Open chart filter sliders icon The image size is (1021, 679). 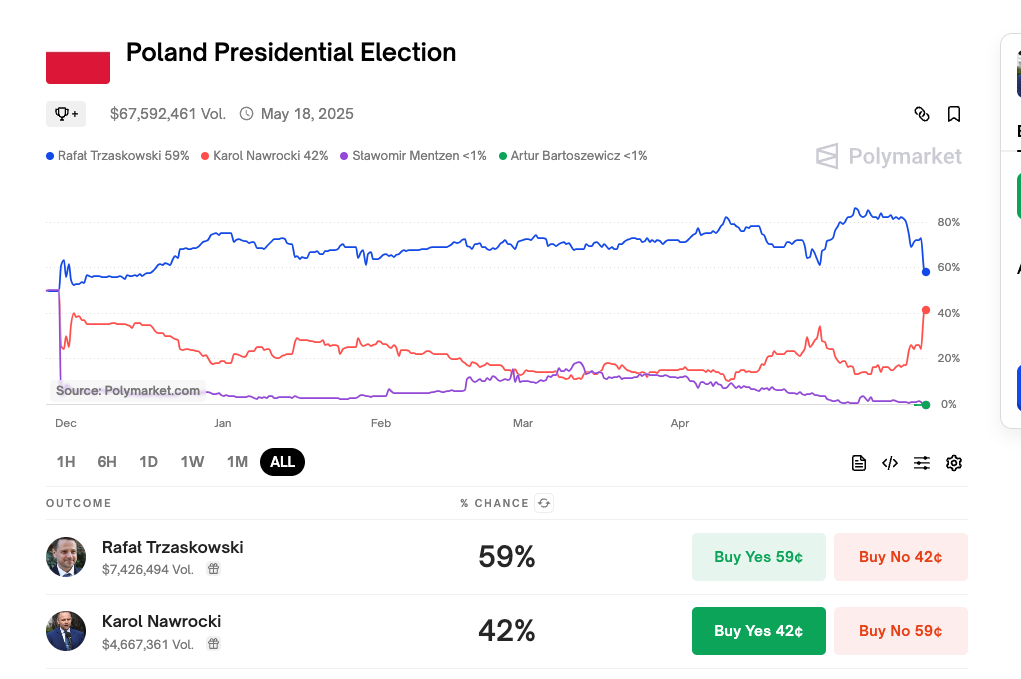point(922,463)
